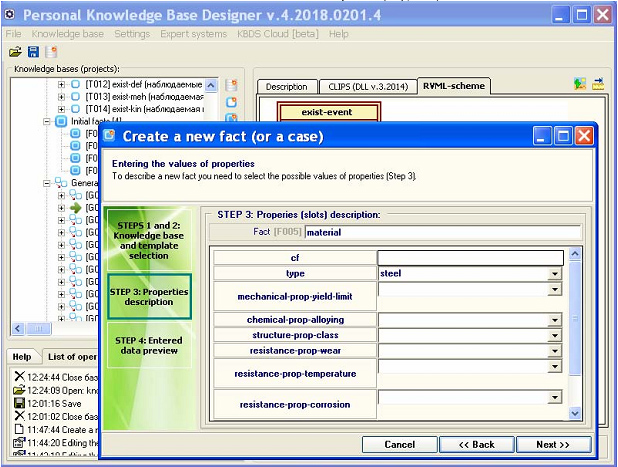
Task: Open the Help menu
Action: 339,34
